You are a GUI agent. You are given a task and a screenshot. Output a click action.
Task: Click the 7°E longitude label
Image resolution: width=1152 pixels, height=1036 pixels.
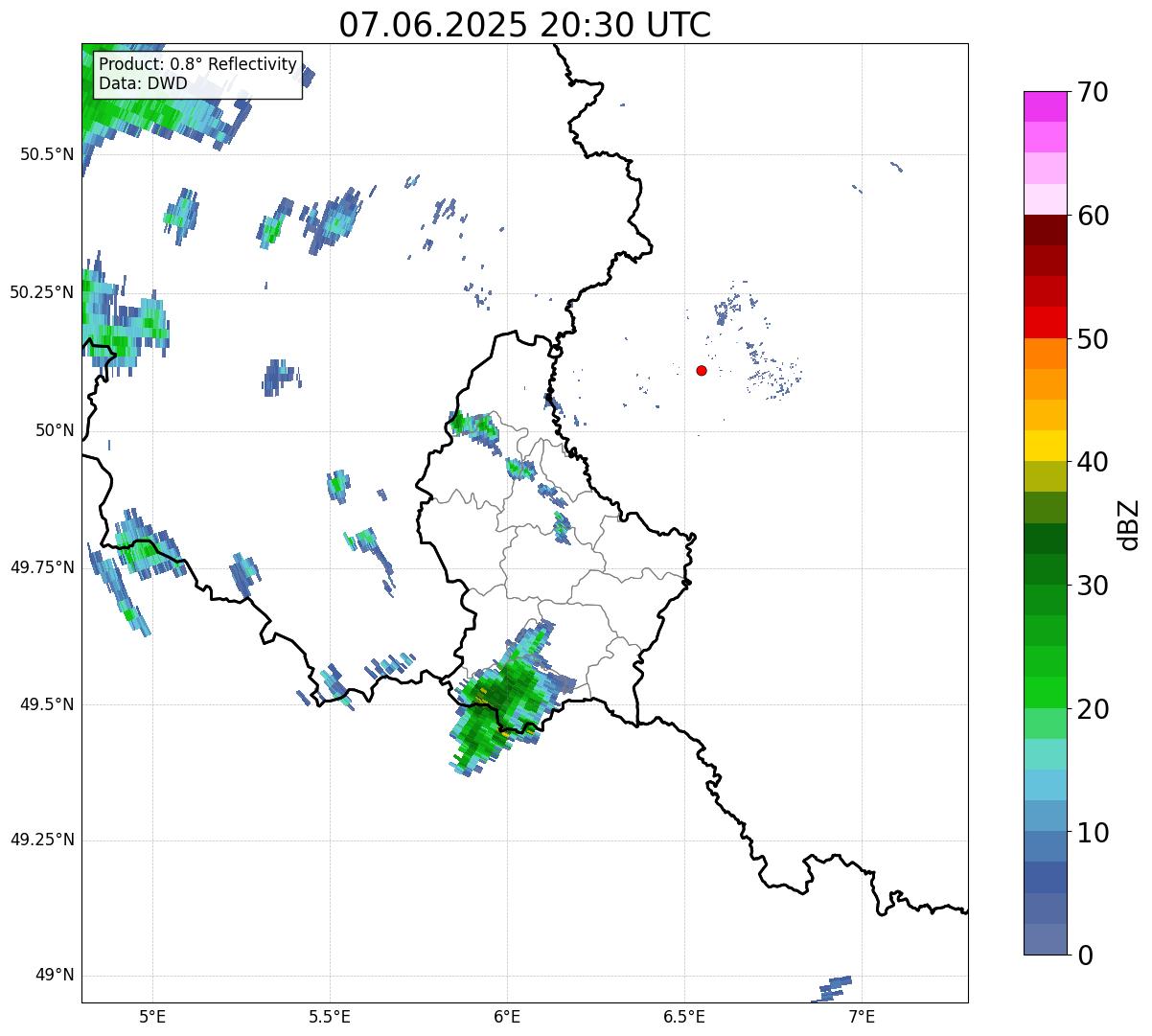click(x=862, y=1016)
